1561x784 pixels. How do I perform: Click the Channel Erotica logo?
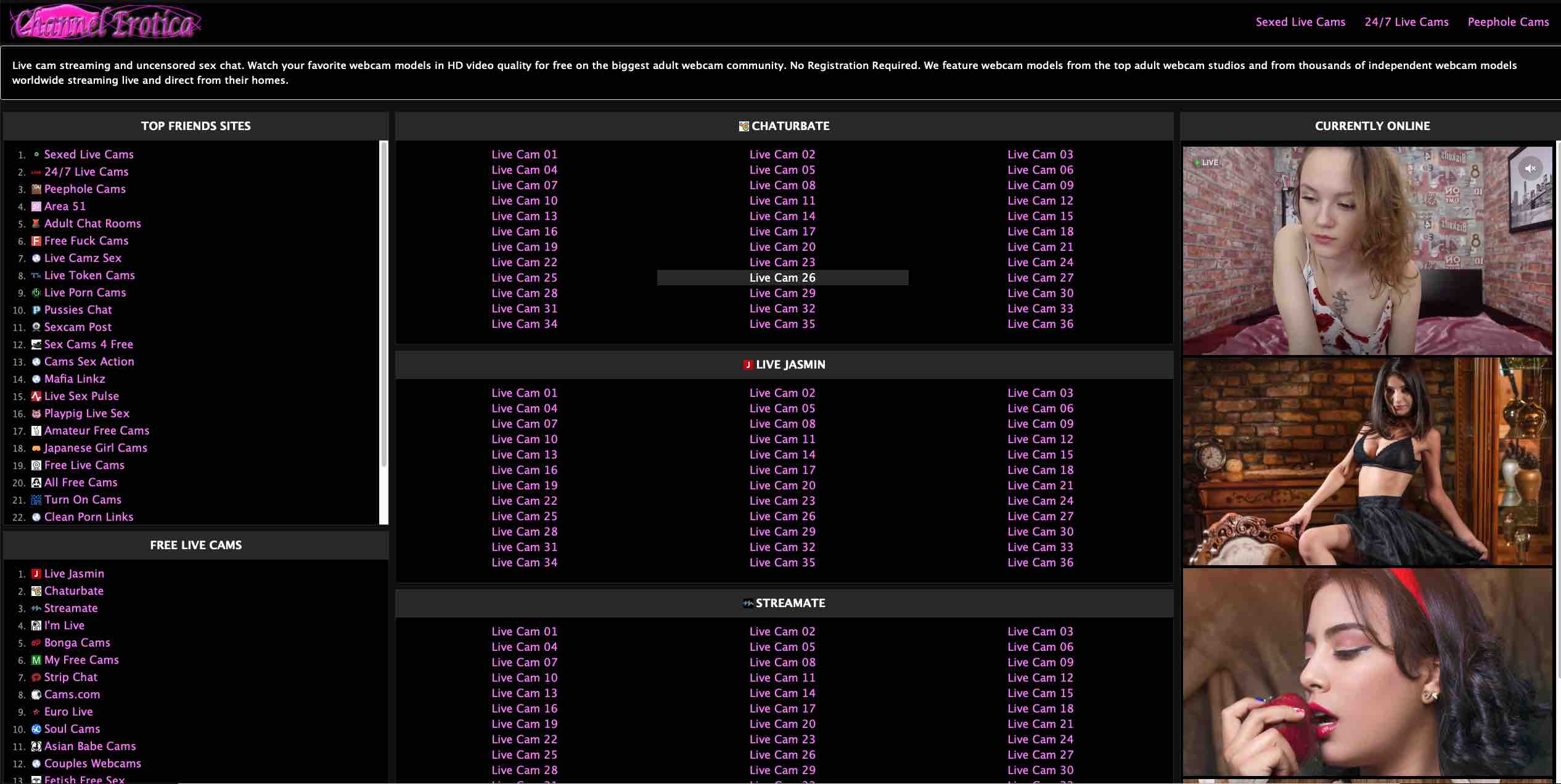click(105, 23)
